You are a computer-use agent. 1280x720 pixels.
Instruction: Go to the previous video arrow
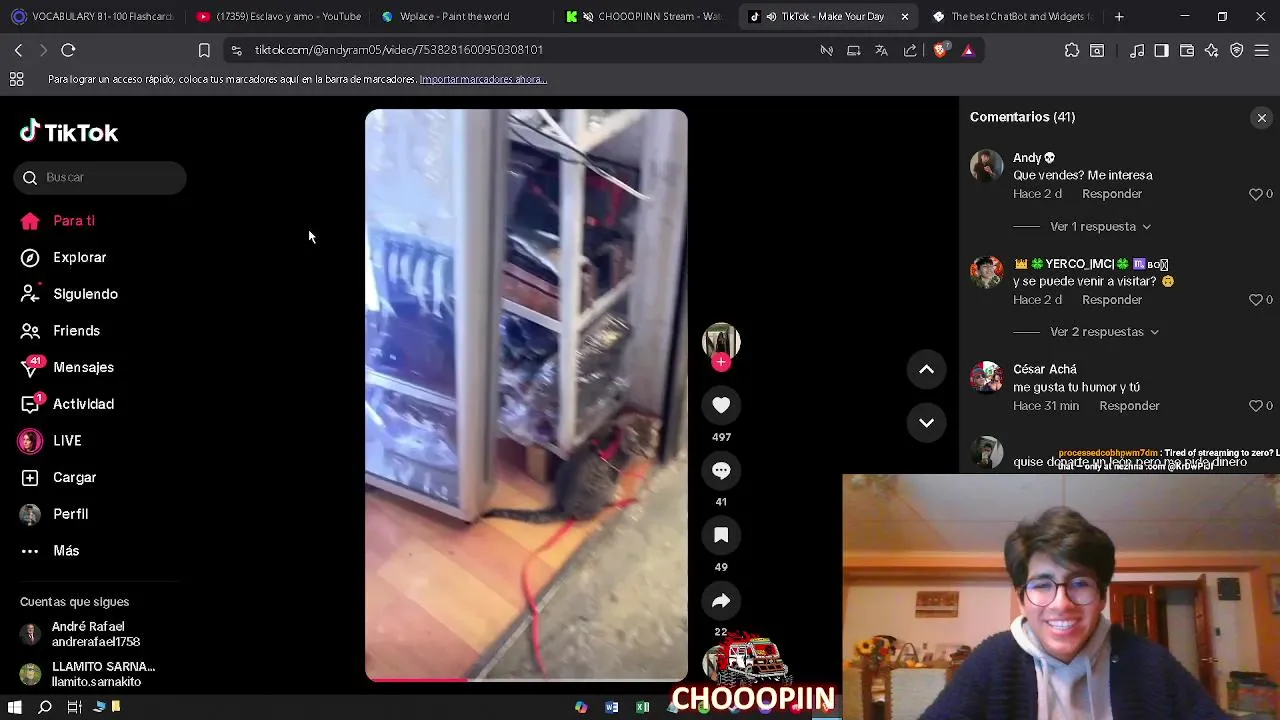coord(926,369)
